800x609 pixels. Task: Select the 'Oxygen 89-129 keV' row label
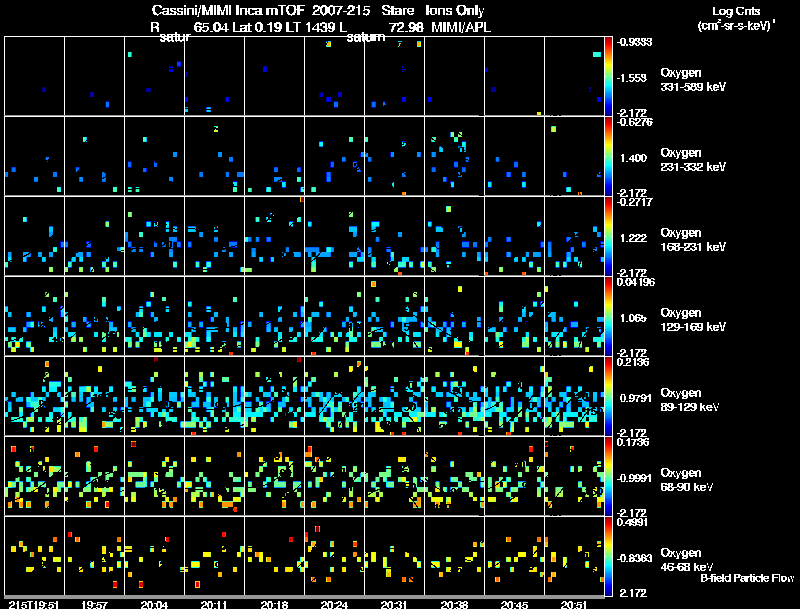pos(690,400)
